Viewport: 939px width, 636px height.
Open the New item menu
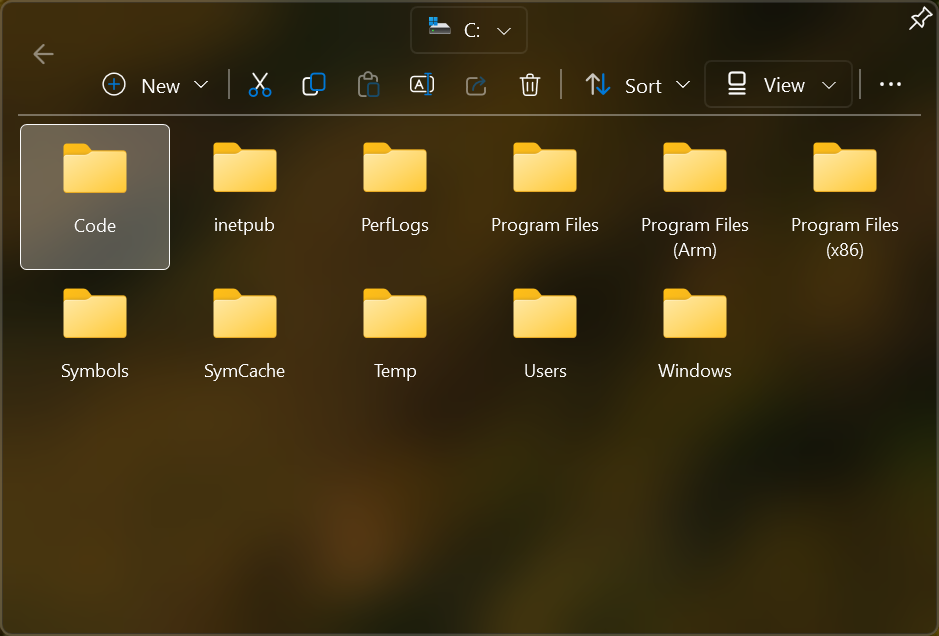155,85
